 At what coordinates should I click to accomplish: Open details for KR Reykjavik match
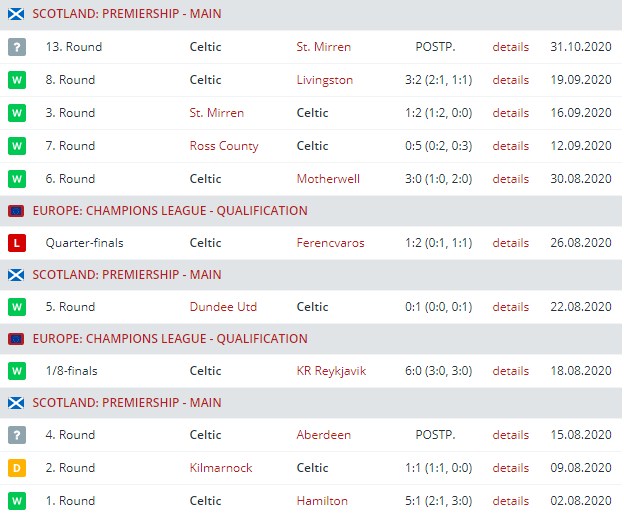[510, 371]
